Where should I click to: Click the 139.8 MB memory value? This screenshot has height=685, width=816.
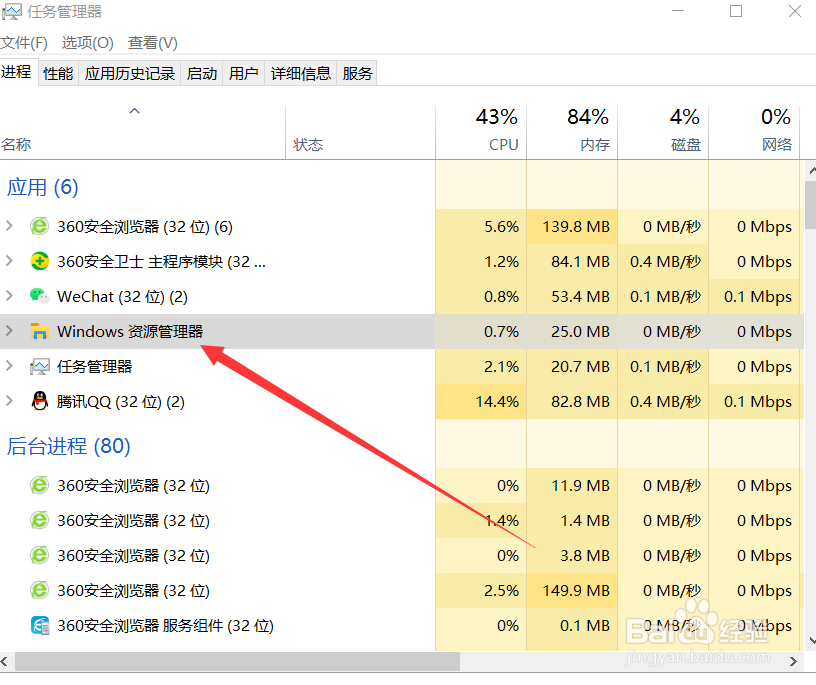[x=576, y=226]
